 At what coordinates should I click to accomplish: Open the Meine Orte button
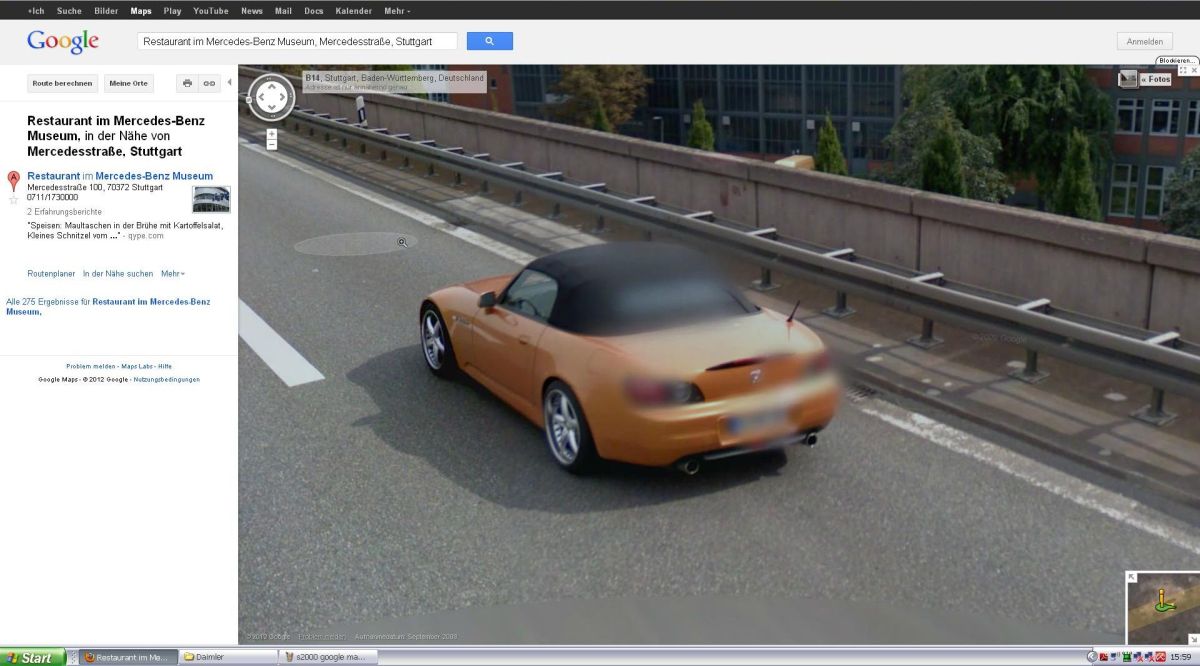128,83
